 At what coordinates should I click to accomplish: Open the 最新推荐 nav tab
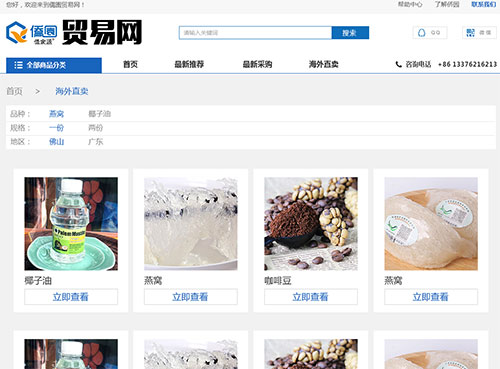[x=189, y=64]
